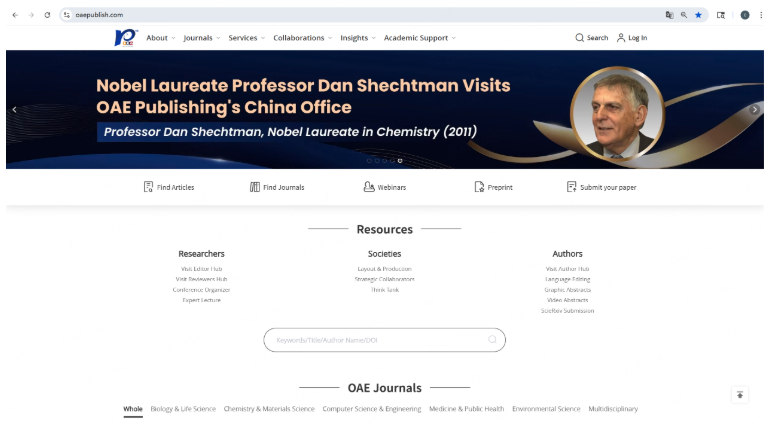Image resolution: width=770 pixels, height=430 pixels.
Task: Click the Log In user icon
Action: (621, 38)
